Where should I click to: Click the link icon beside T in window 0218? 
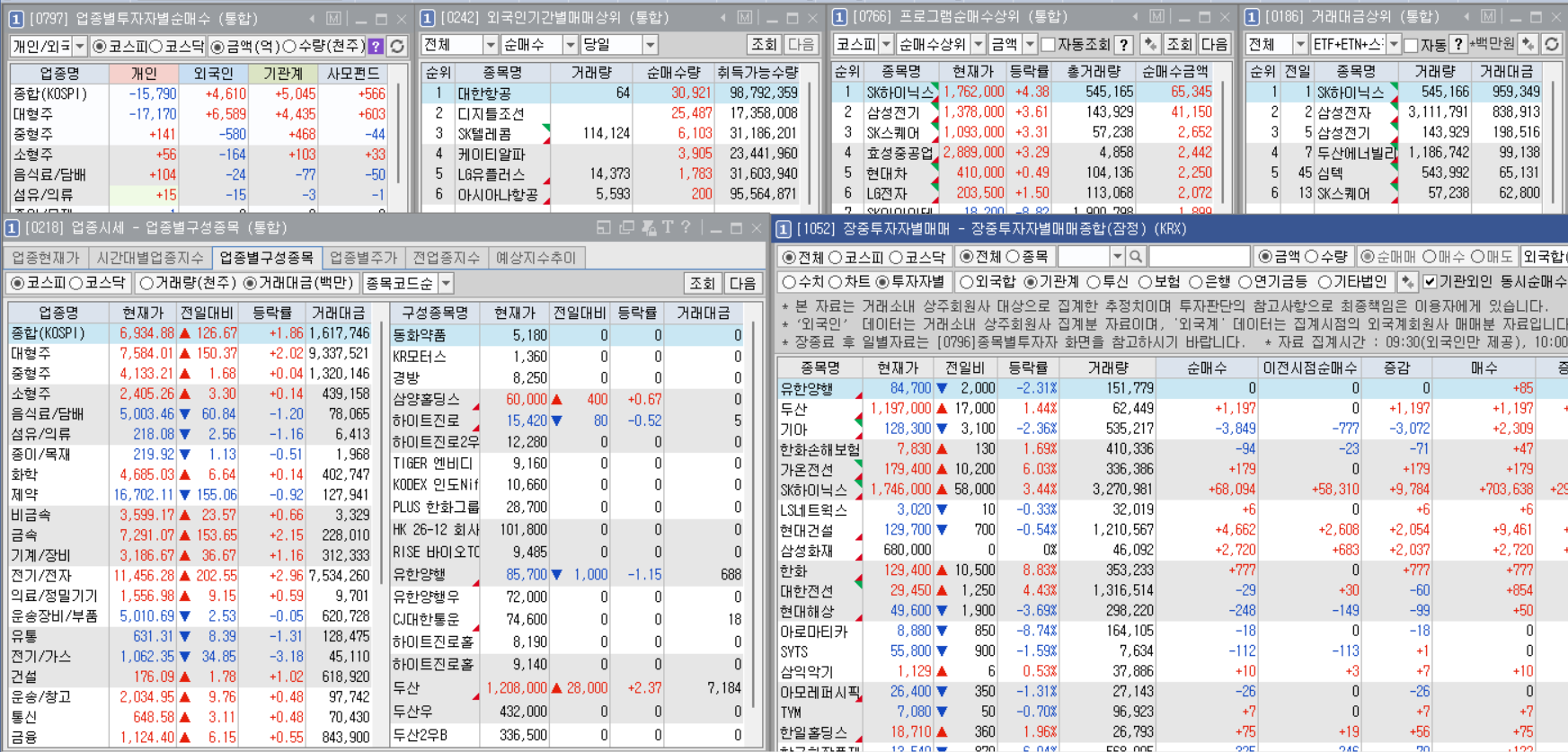tap(649, 228)
